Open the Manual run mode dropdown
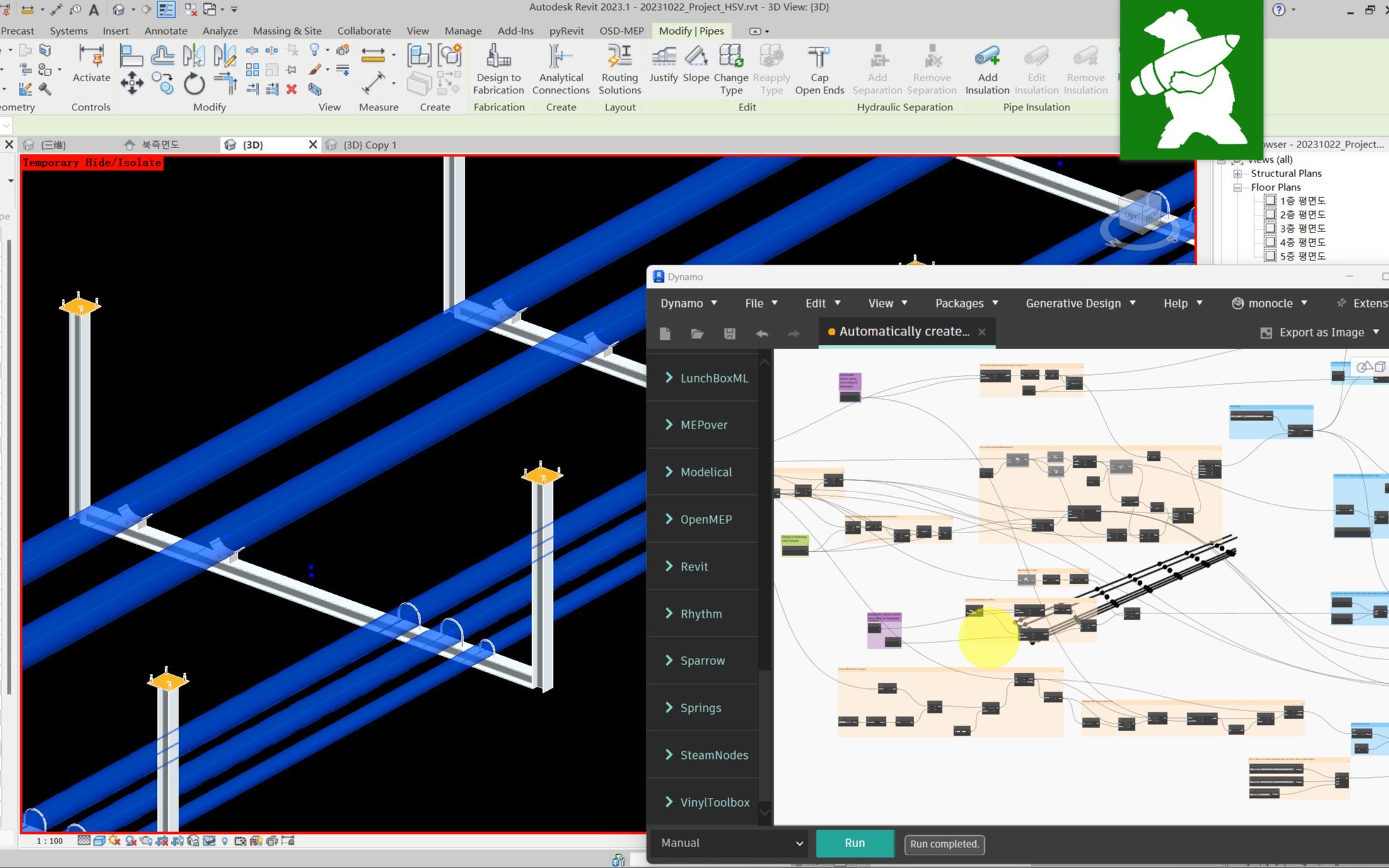Viewport: 1389px width, 868px height. pyautogui.click(x=731, y=843)
